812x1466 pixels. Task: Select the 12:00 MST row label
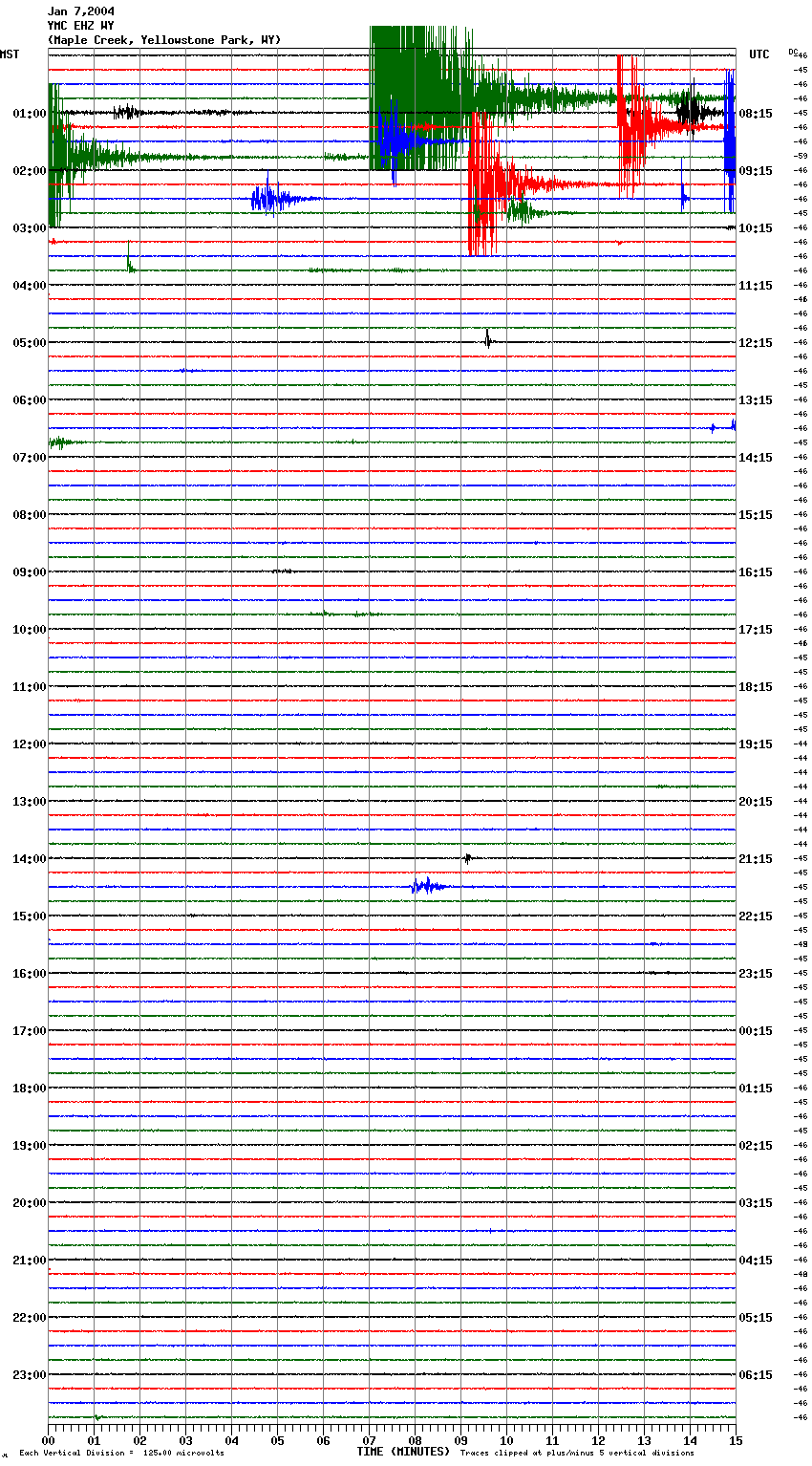pyautogui.click(x=30, y=744)
